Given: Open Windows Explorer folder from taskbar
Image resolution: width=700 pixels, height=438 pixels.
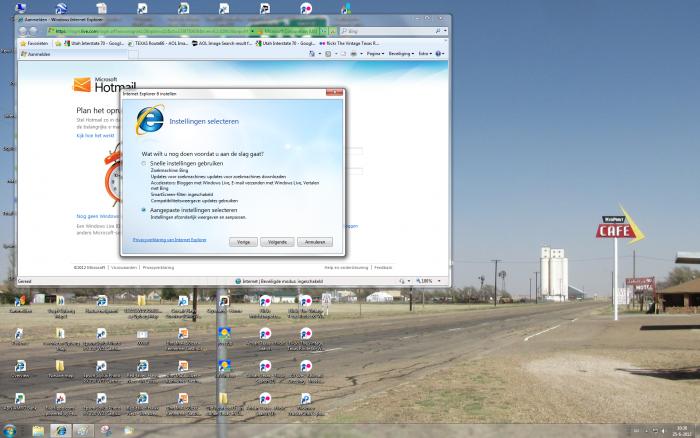Looking at the screenshot, I should pyautogui.click(x=38, y=430).
